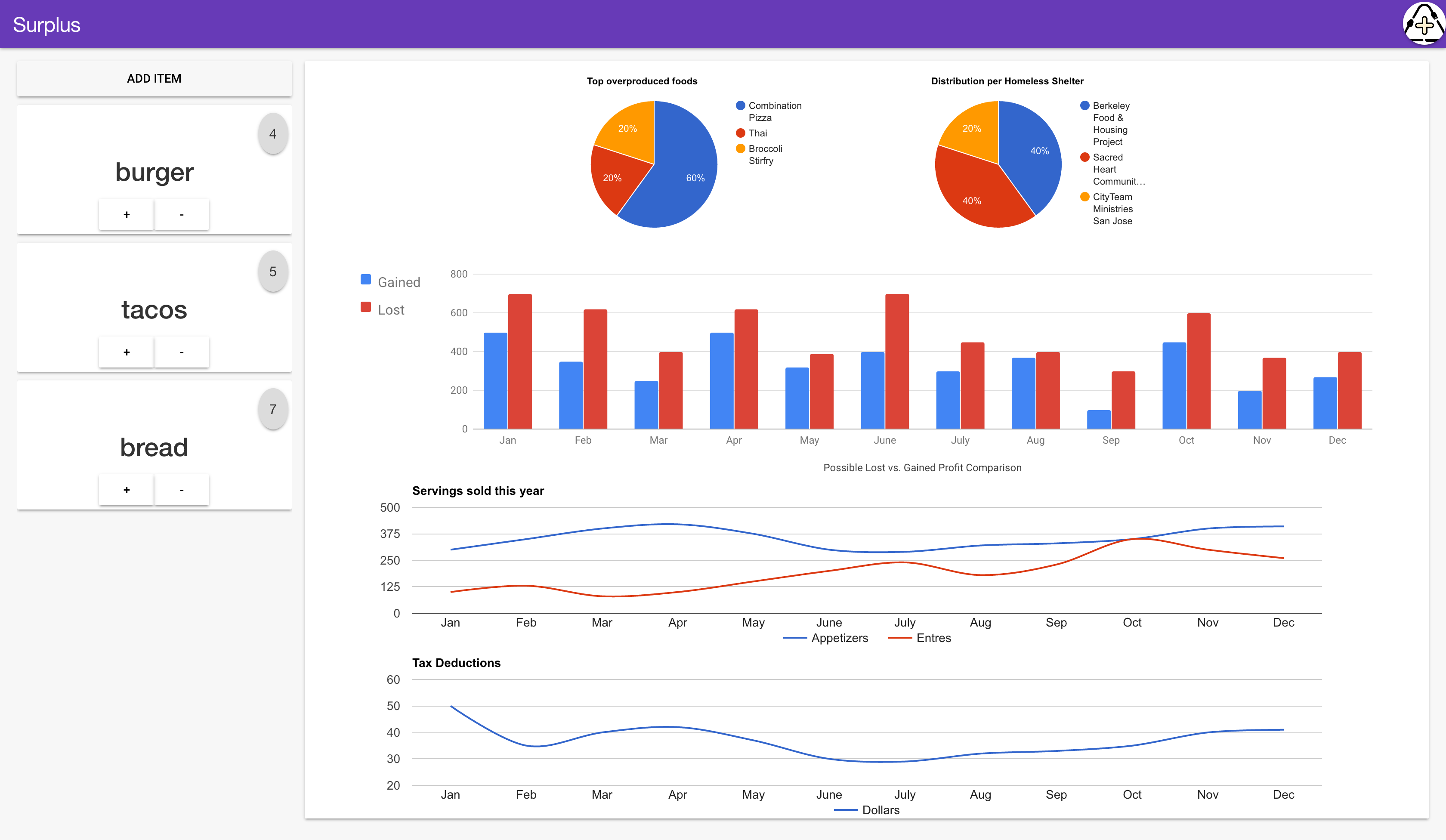Click the Entres legend in servings chart
The height and width of the screenshot is (840, 1446).
point(919,638)
